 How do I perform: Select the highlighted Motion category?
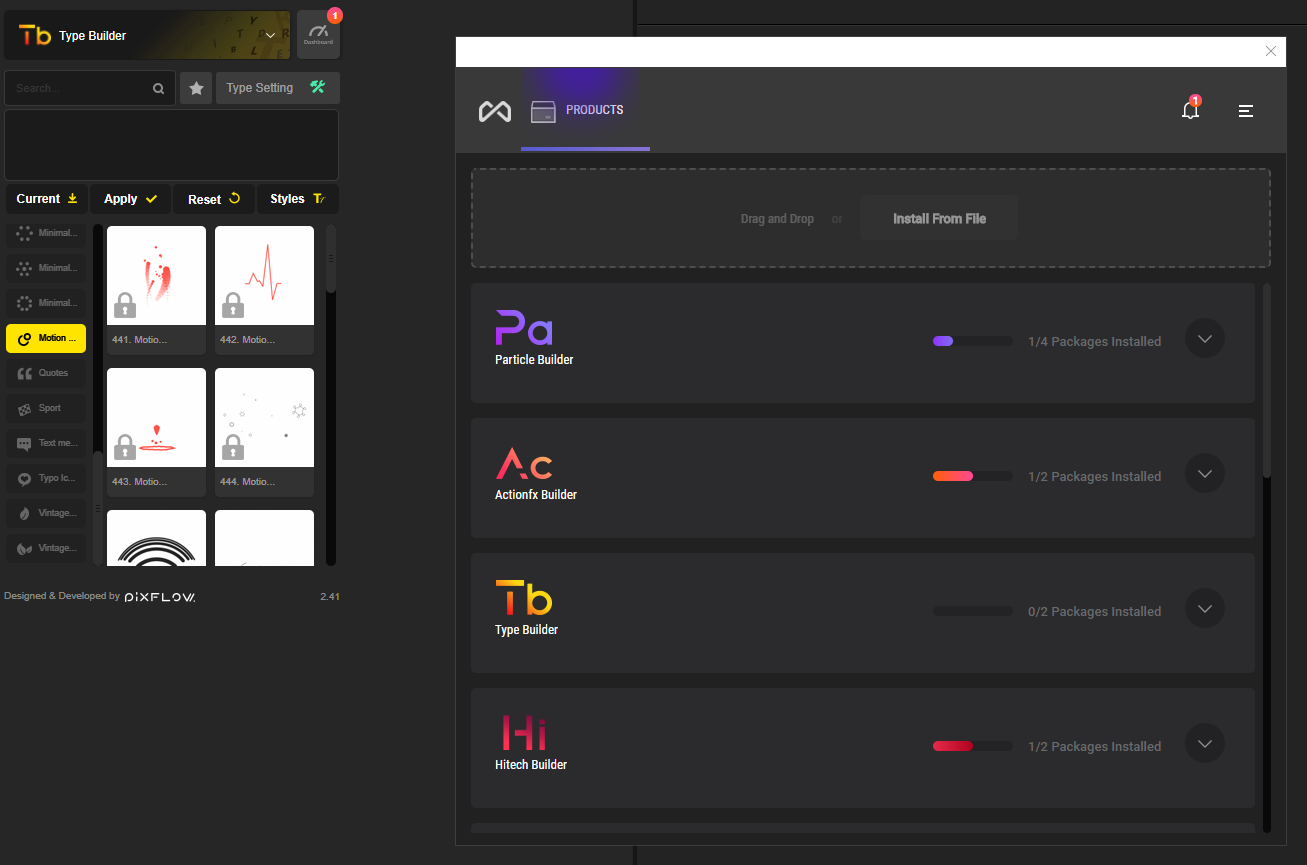(46, 338)
